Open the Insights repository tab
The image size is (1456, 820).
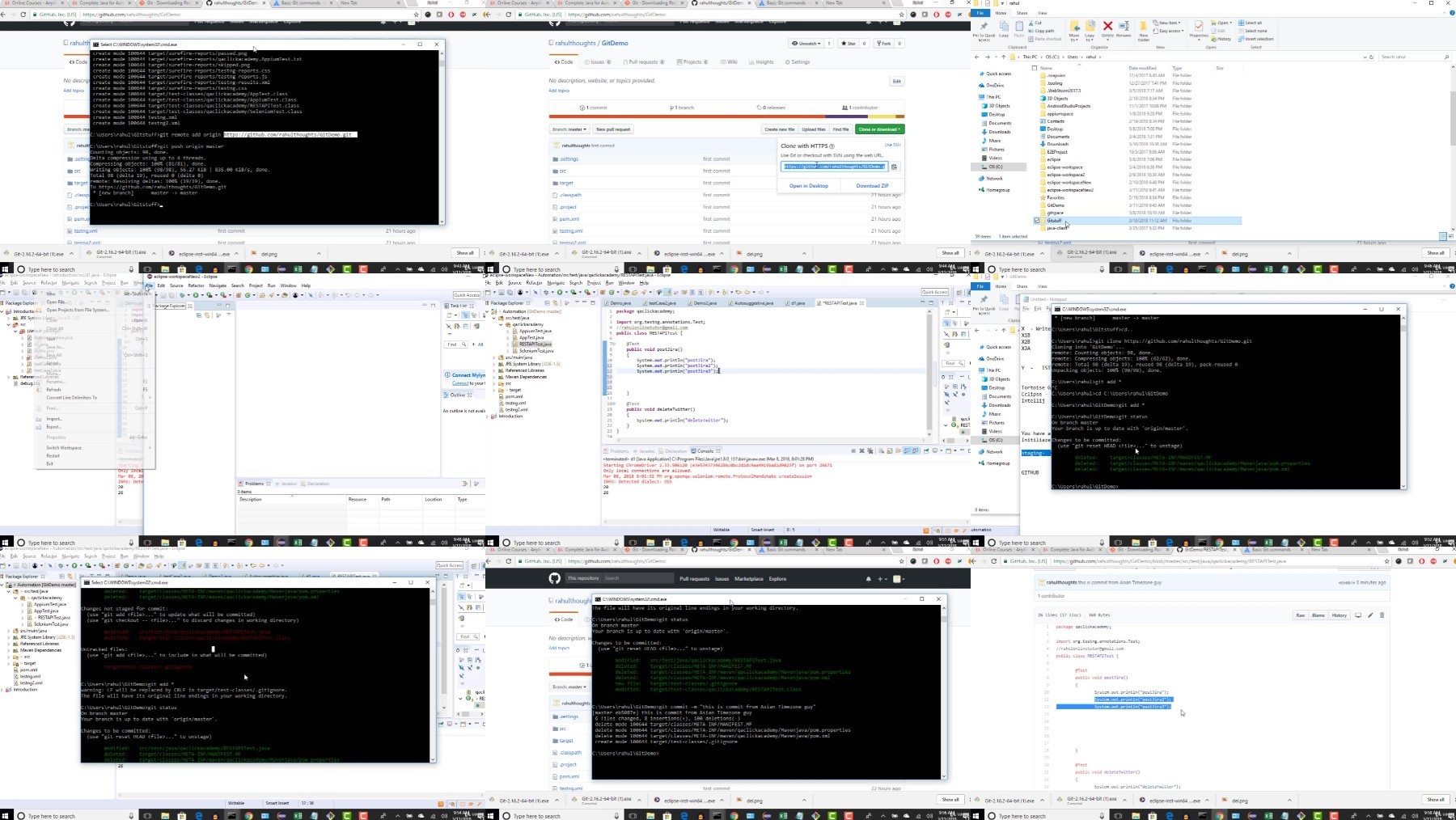762,62
